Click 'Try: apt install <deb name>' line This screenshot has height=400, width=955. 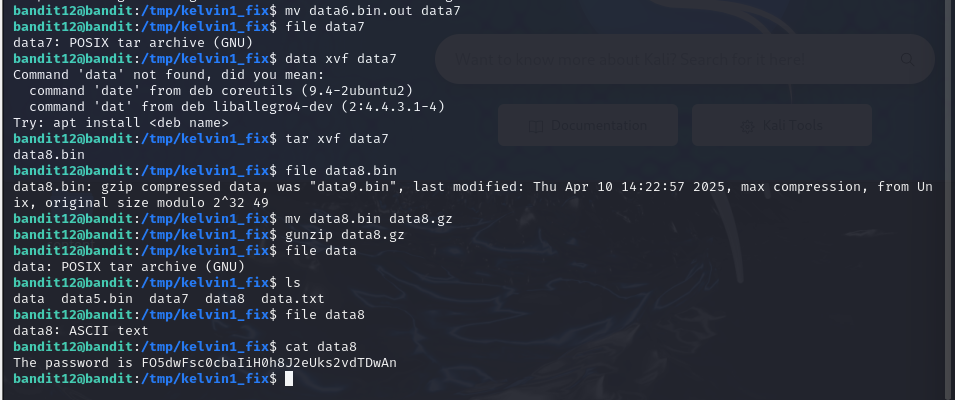(121, 123)
